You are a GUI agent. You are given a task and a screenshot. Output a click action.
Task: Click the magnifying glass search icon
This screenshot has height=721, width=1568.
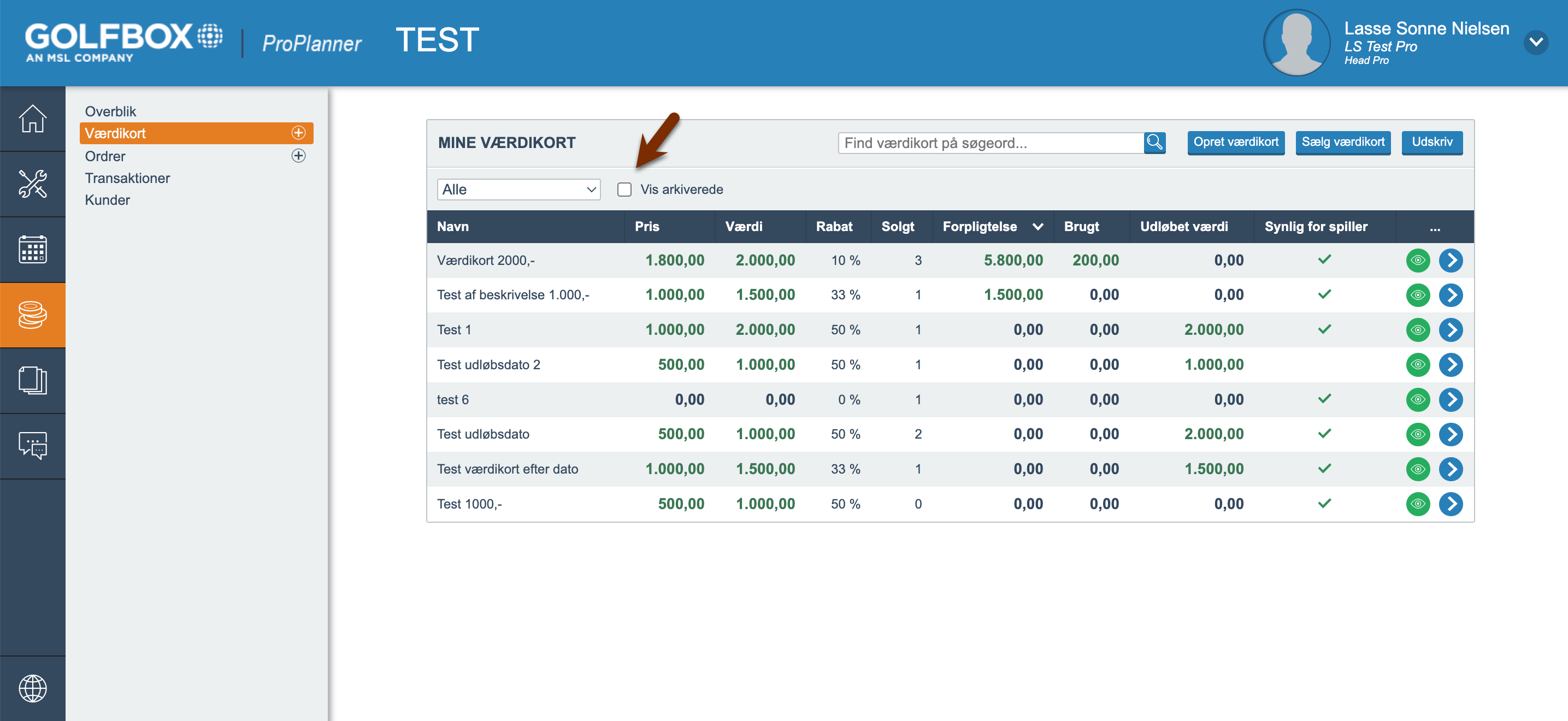(1154, 143)
